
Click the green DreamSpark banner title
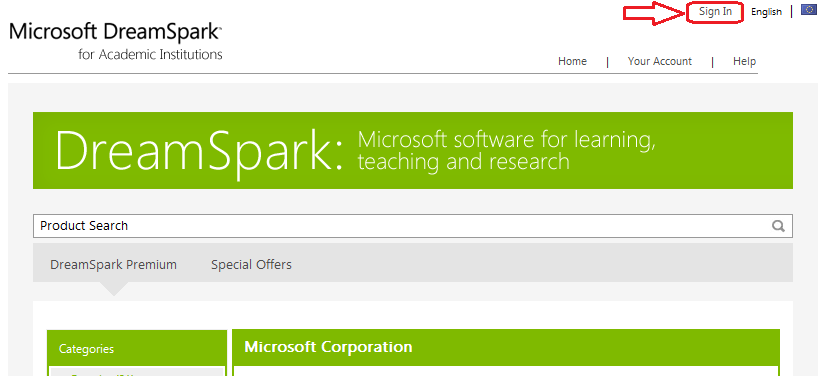[x=199, y=151]
